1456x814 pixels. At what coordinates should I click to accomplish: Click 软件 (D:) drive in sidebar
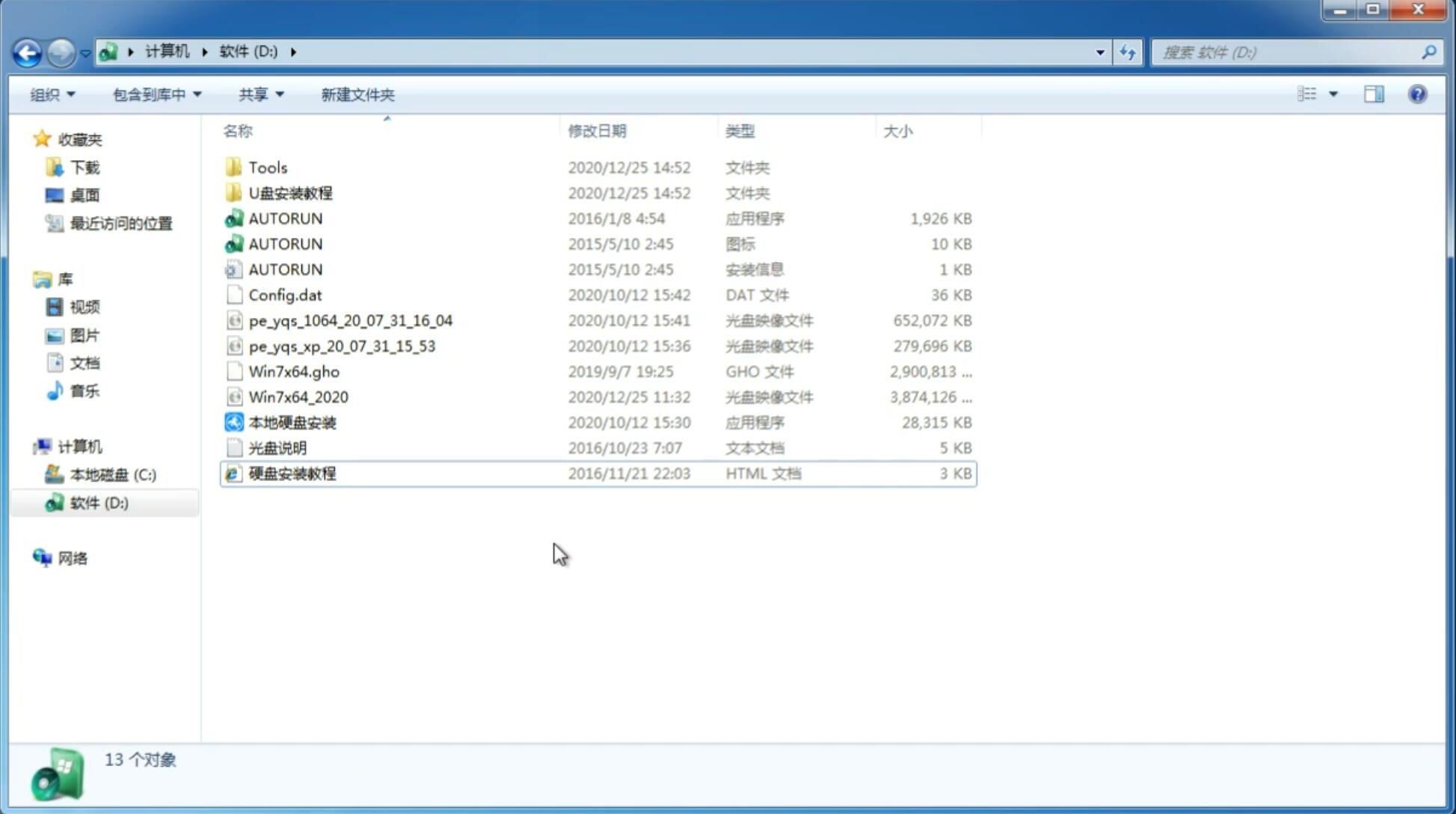[98, 503]
